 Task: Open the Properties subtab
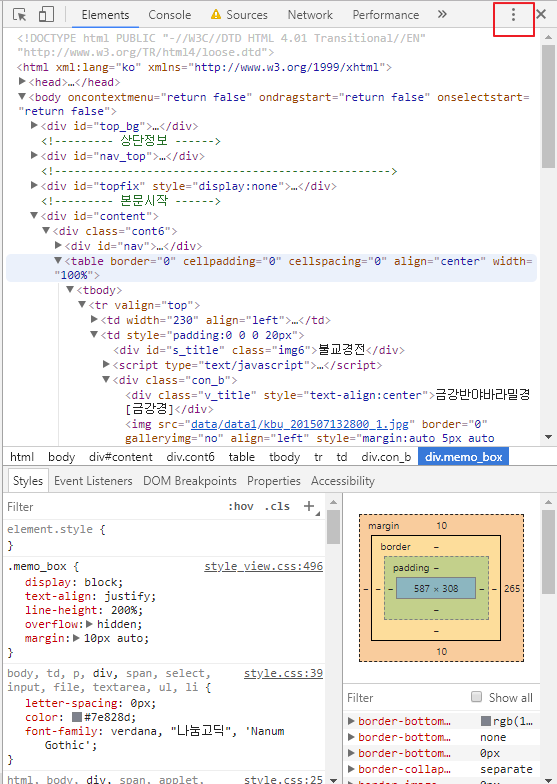[x=274, y=481]
